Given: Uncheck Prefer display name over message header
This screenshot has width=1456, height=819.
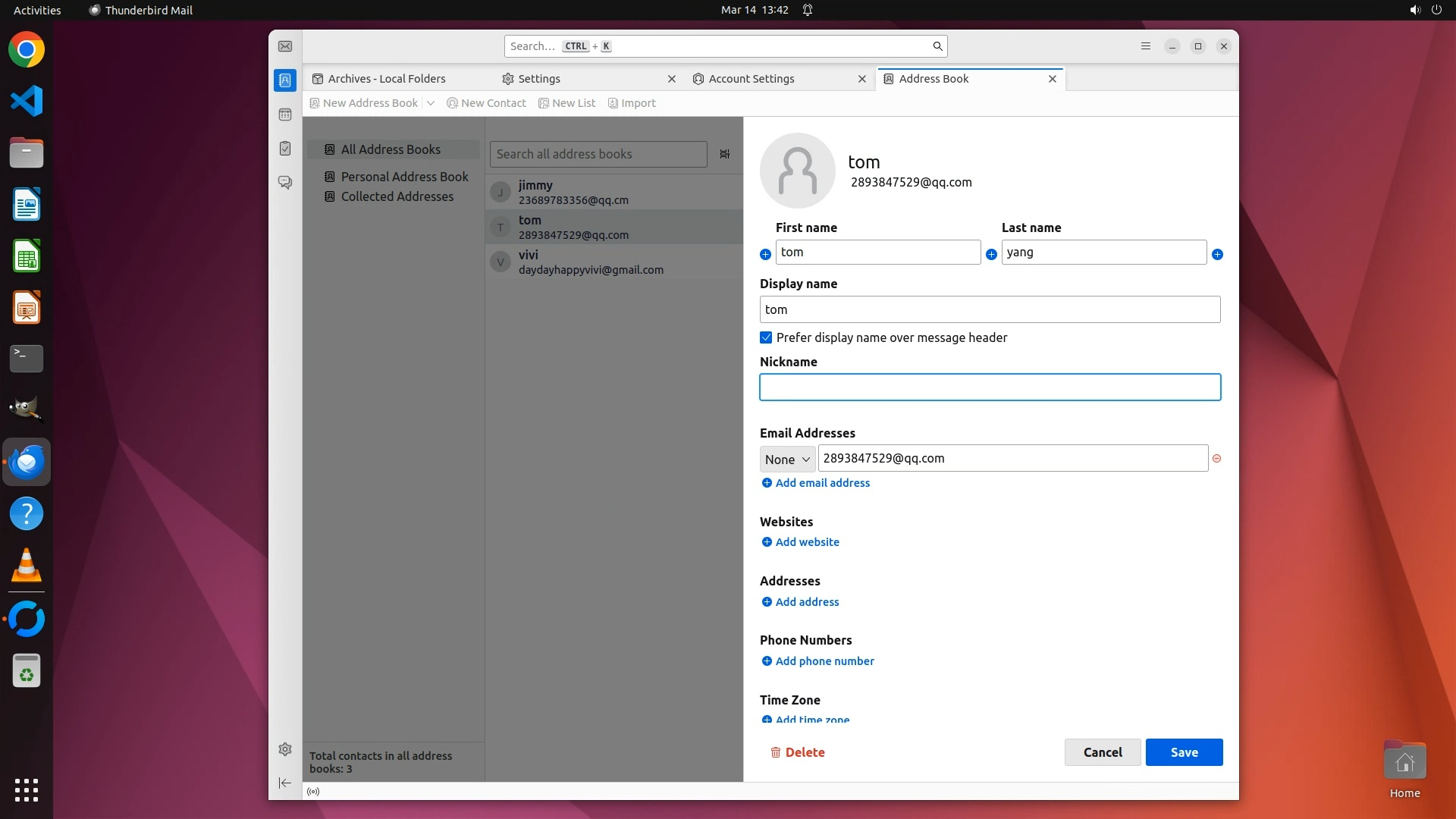Looking at the screenshot, I should tap(766, 337).
